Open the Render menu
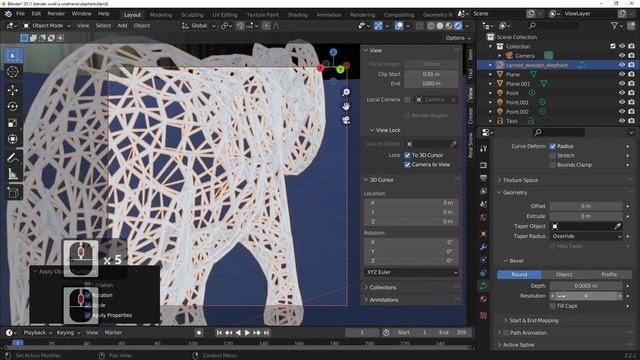 click(x=56, y=13)
